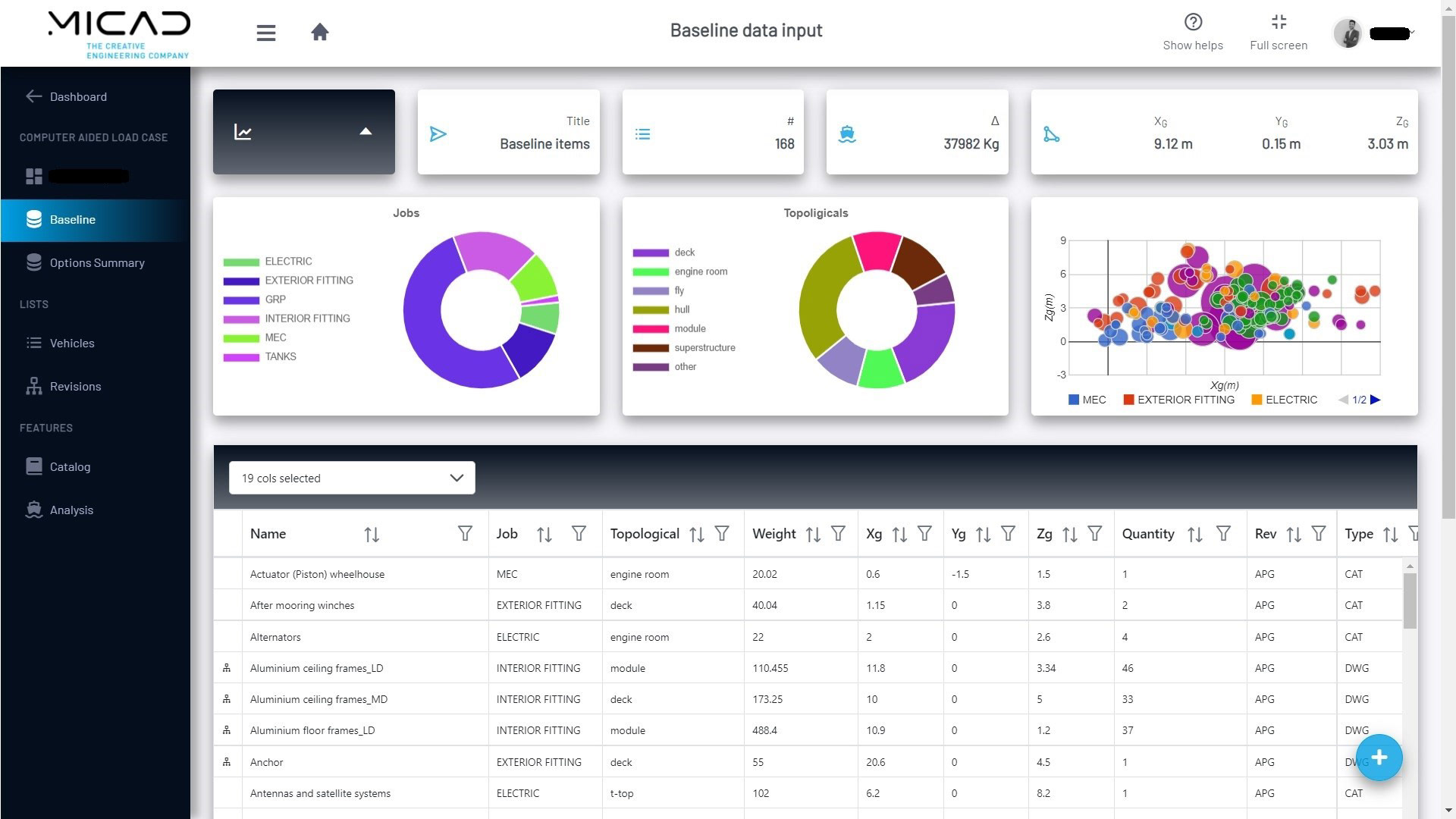Sort the table by Weight
Viewport: 1456px width, 819px height.
pos(813,535)
